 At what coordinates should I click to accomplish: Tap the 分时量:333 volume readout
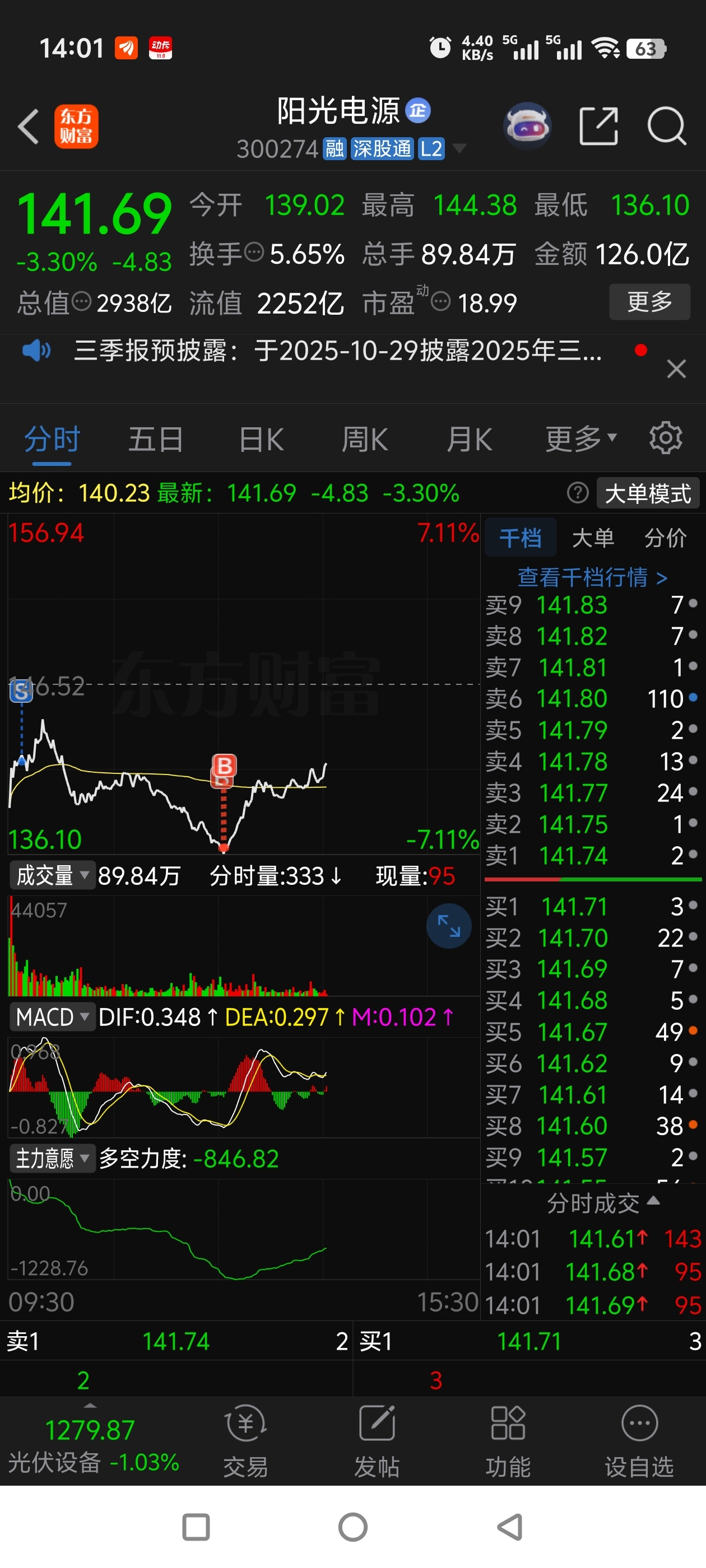coord(276,876)
